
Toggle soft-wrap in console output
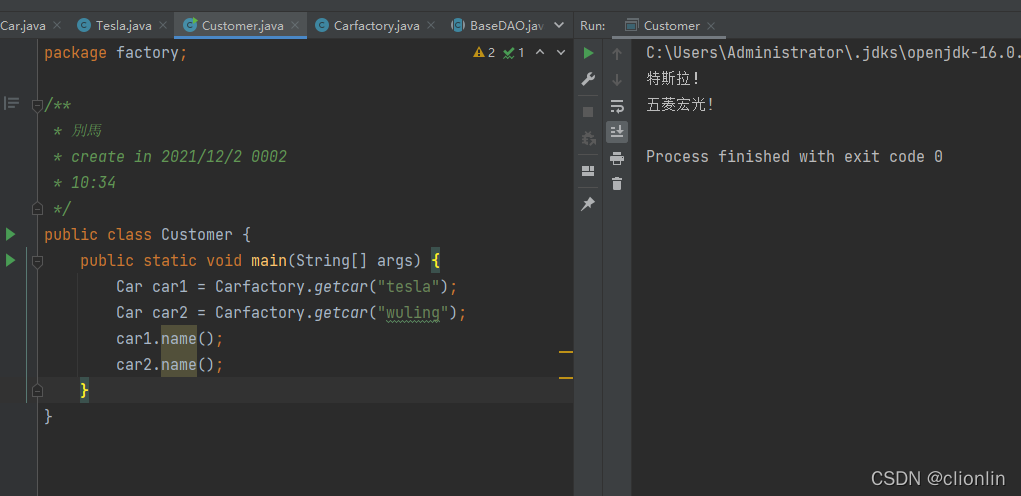coord(617,106)
